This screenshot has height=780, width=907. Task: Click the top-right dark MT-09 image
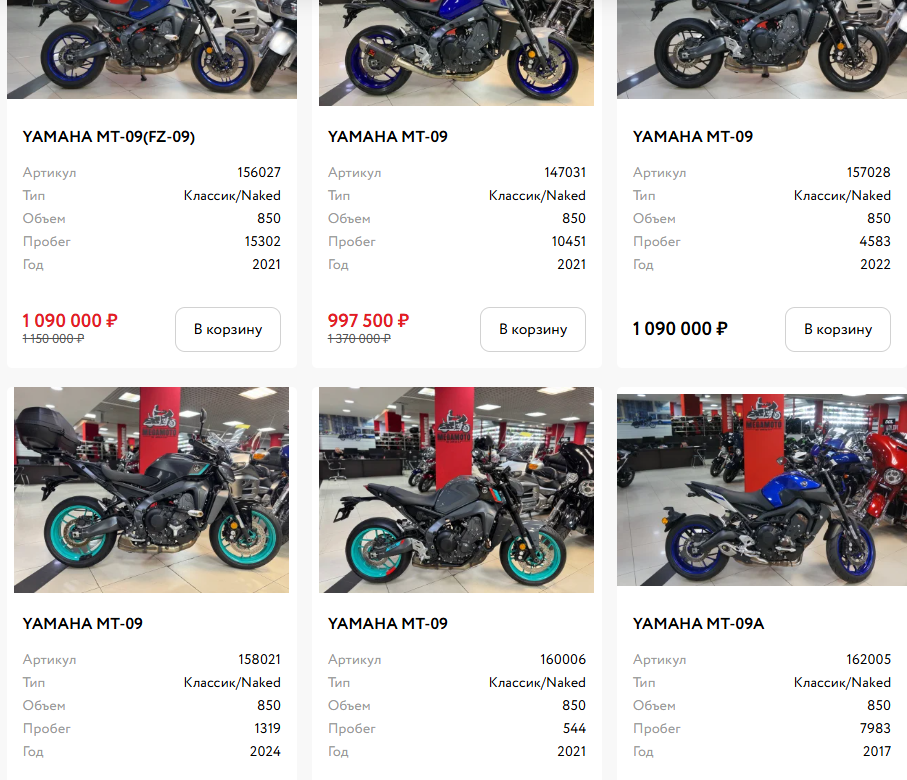(x=762, y=49)
